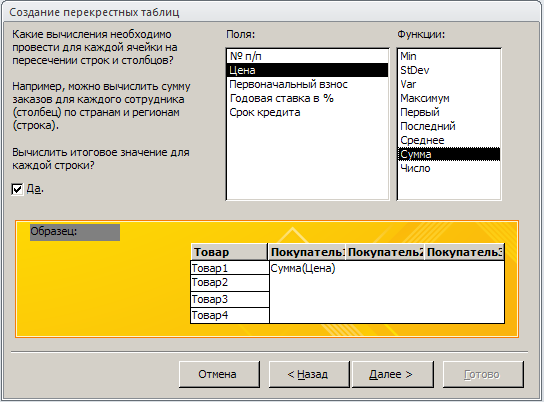This screenshot has width=544, height=402.
Task: Choose the Min function
Action: pyautogui.click(x=449, y=56)
